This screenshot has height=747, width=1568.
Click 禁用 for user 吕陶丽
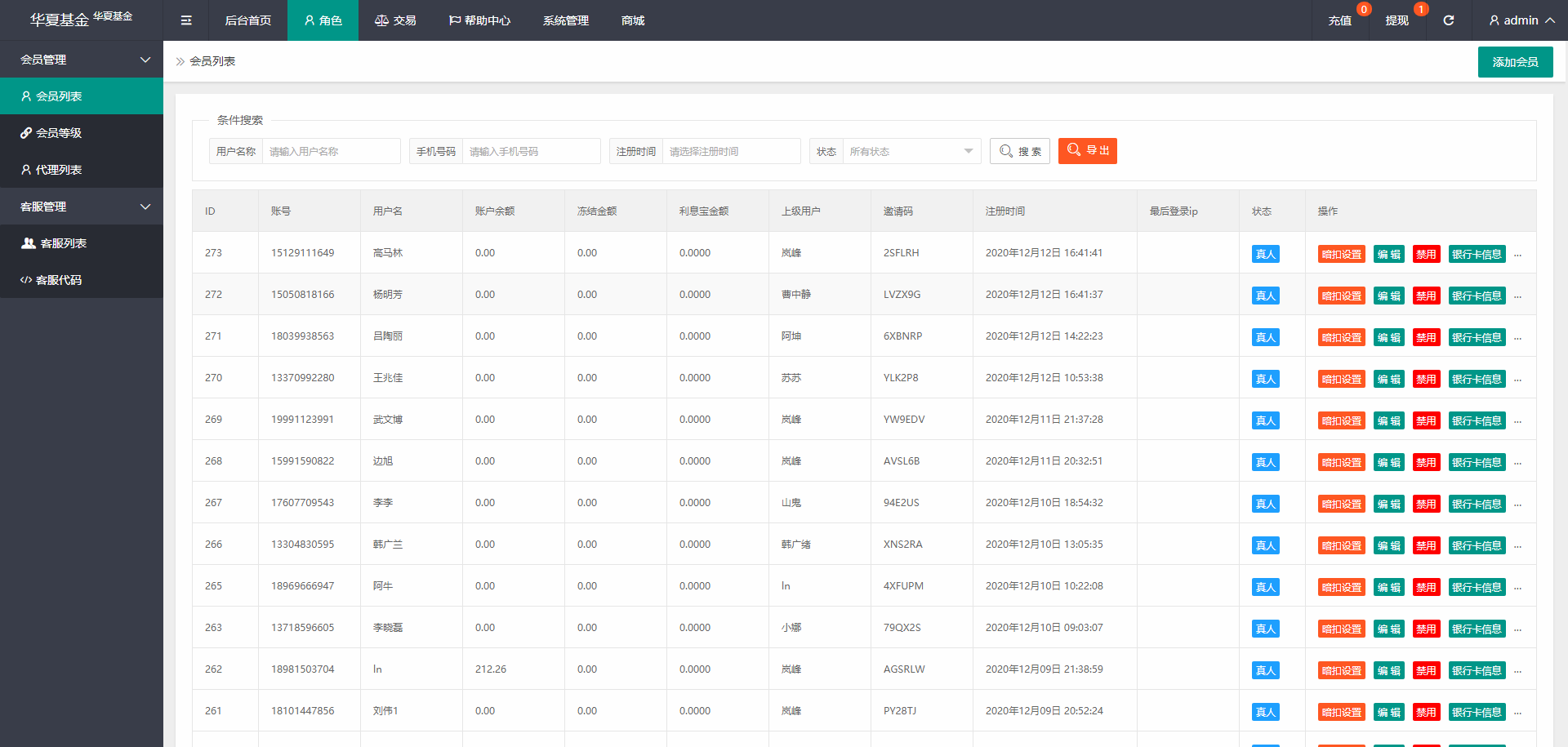[x=1426, y=338]
